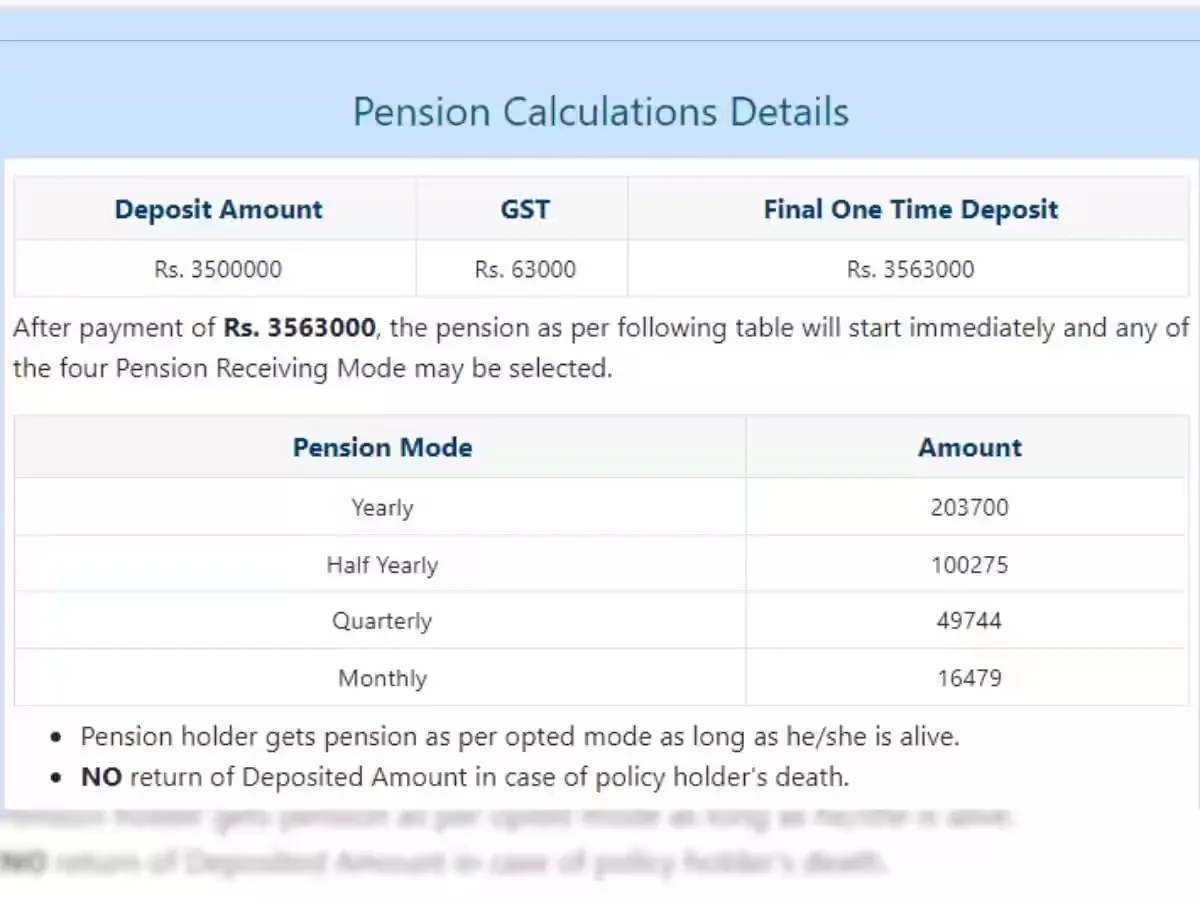
Task: Select the Rs. 63000 GST cell
Action: point(525,269)
